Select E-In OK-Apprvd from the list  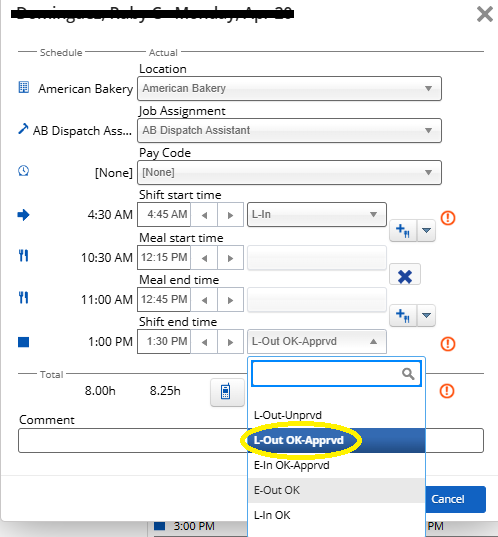click(336, 465)
